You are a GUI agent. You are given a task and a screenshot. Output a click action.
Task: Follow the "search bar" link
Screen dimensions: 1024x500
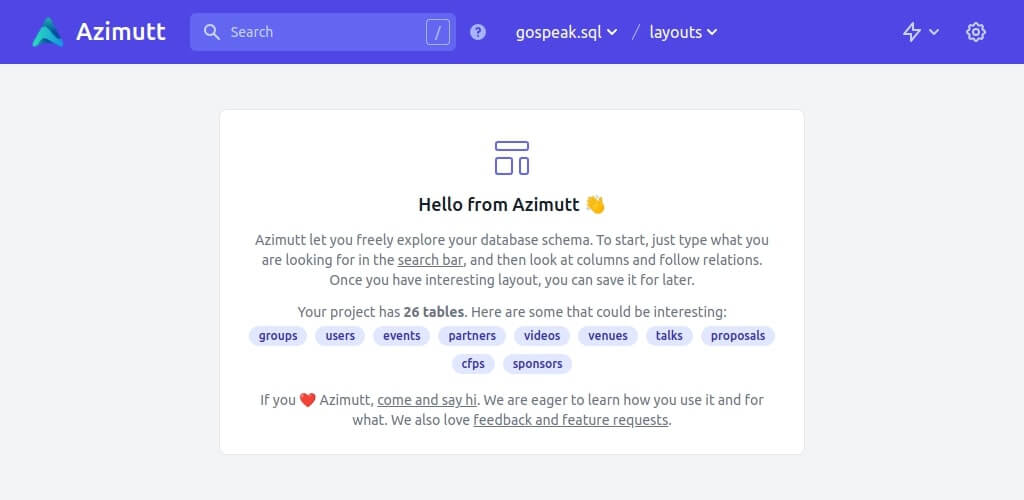[x=430, y=260]
